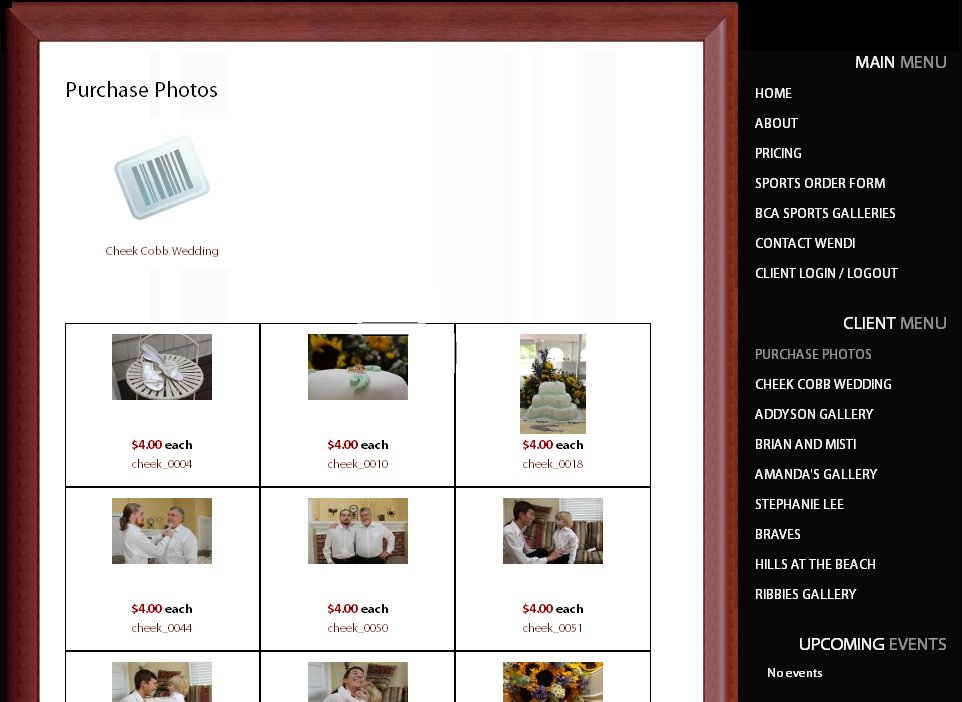The height and width of the screenshot is (702, 962).
Task: Click the cheek_0018 filename link
Action: [x=553, y=464]
